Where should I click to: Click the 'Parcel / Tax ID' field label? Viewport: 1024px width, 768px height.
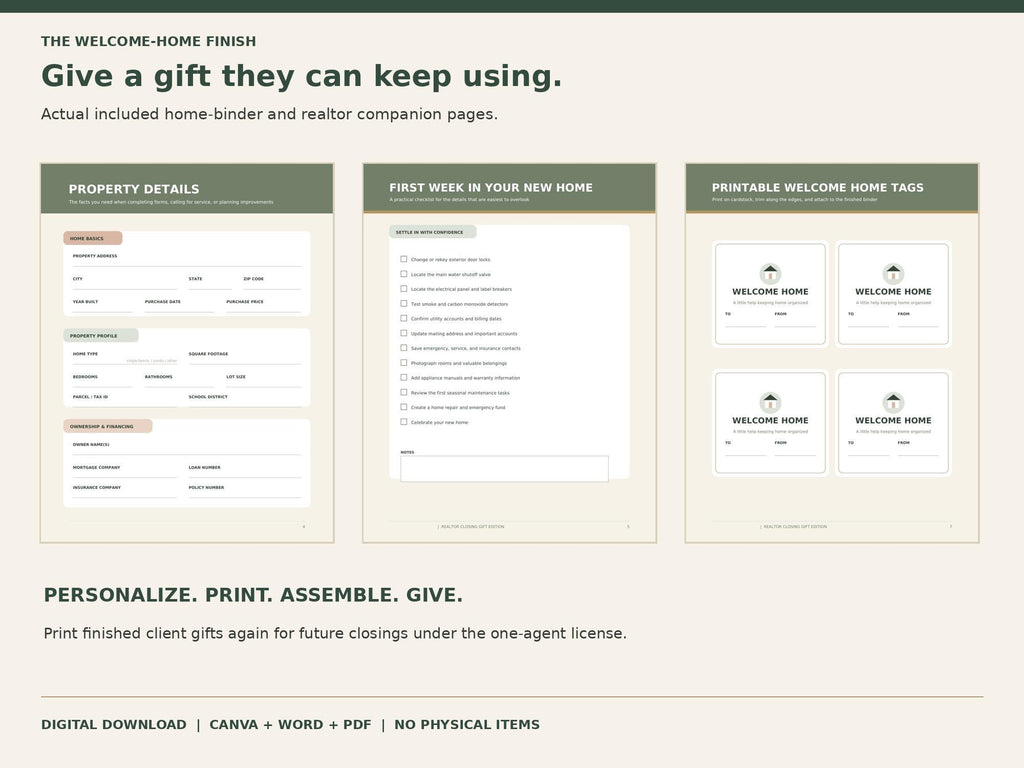(x=90, y=396)
